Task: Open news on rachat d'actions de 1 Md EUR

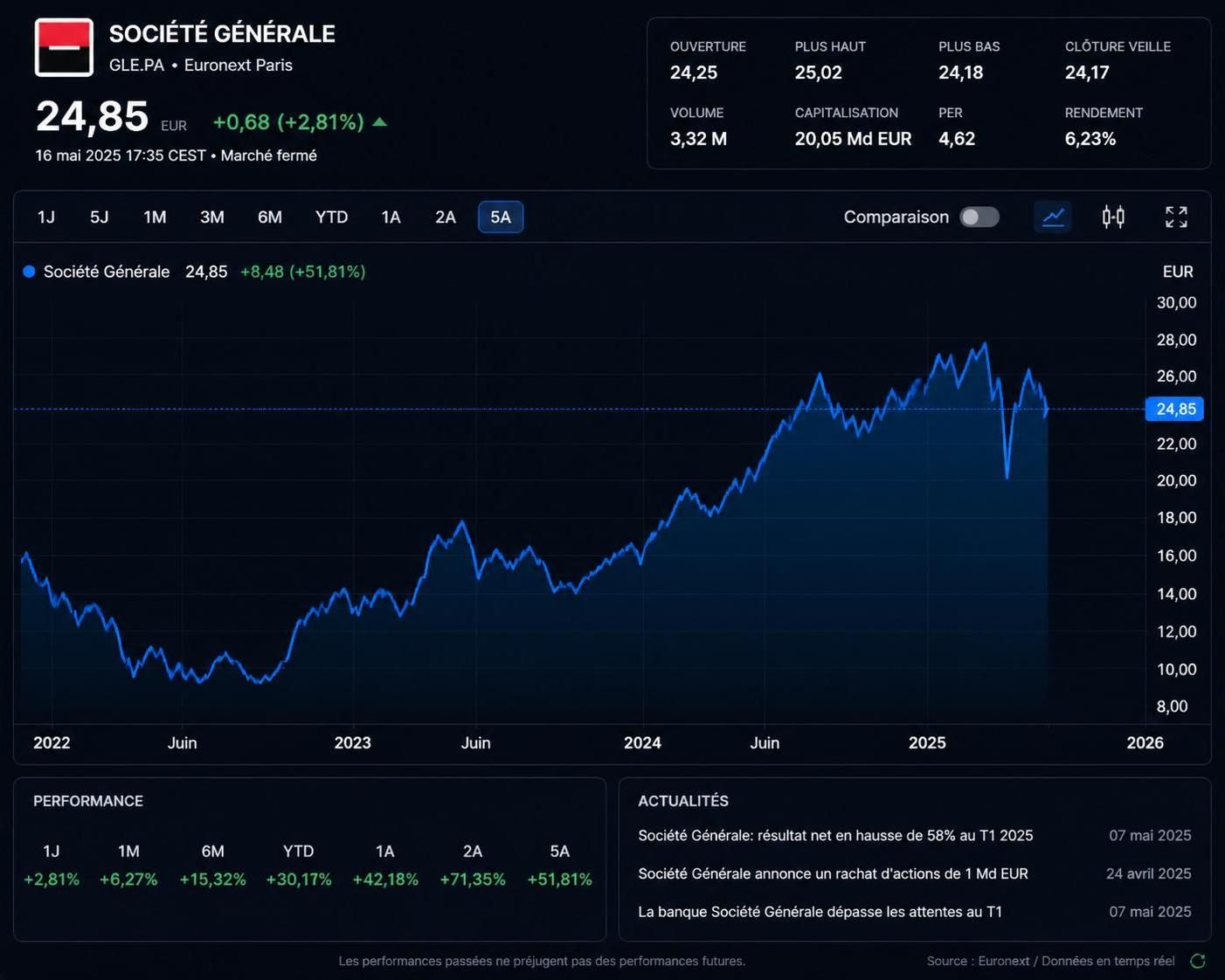Action: tap(833, 873)
